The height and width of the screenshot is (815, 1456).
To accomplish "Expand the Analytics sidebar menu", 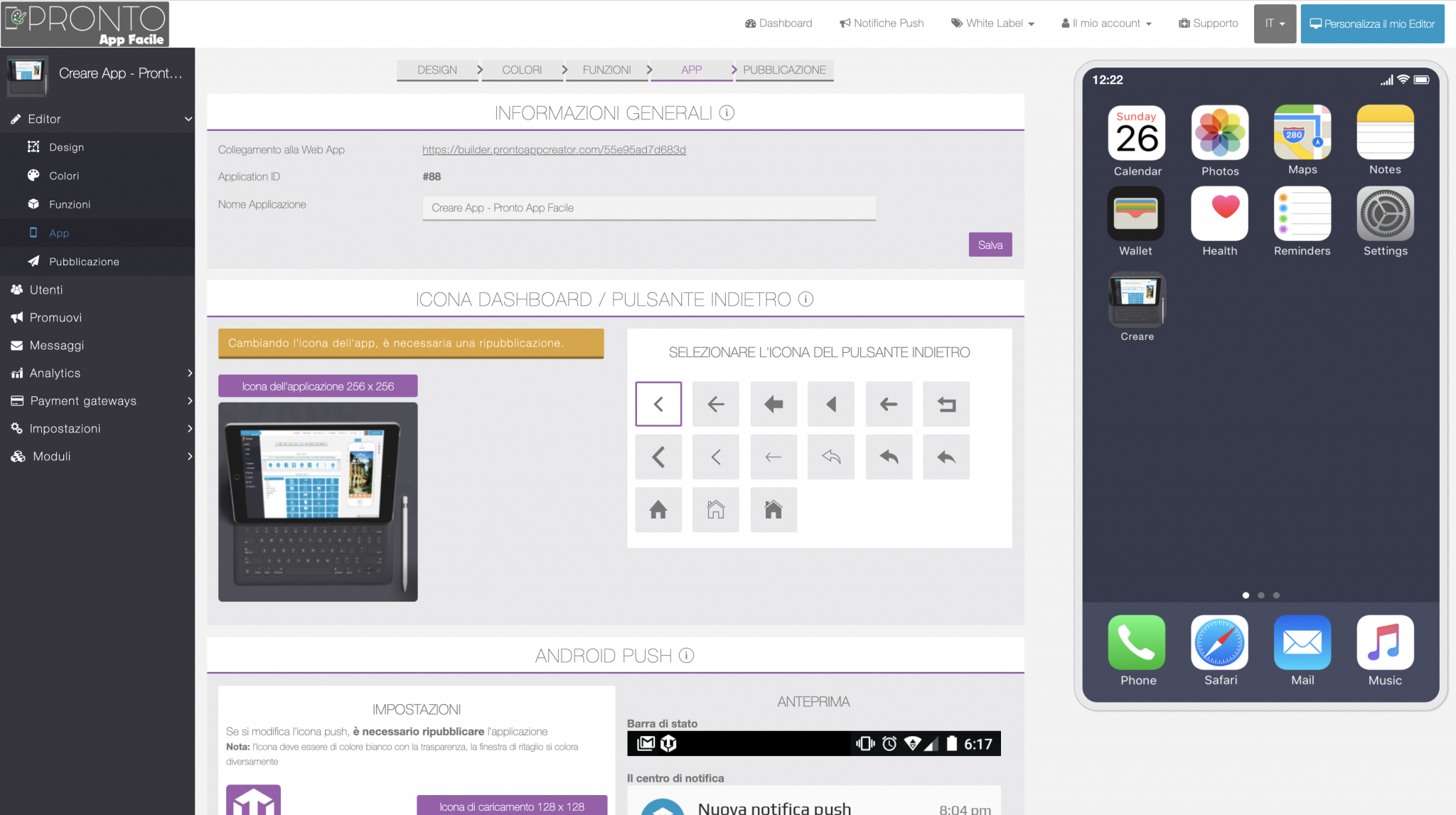I will click(x=55, y=373).
